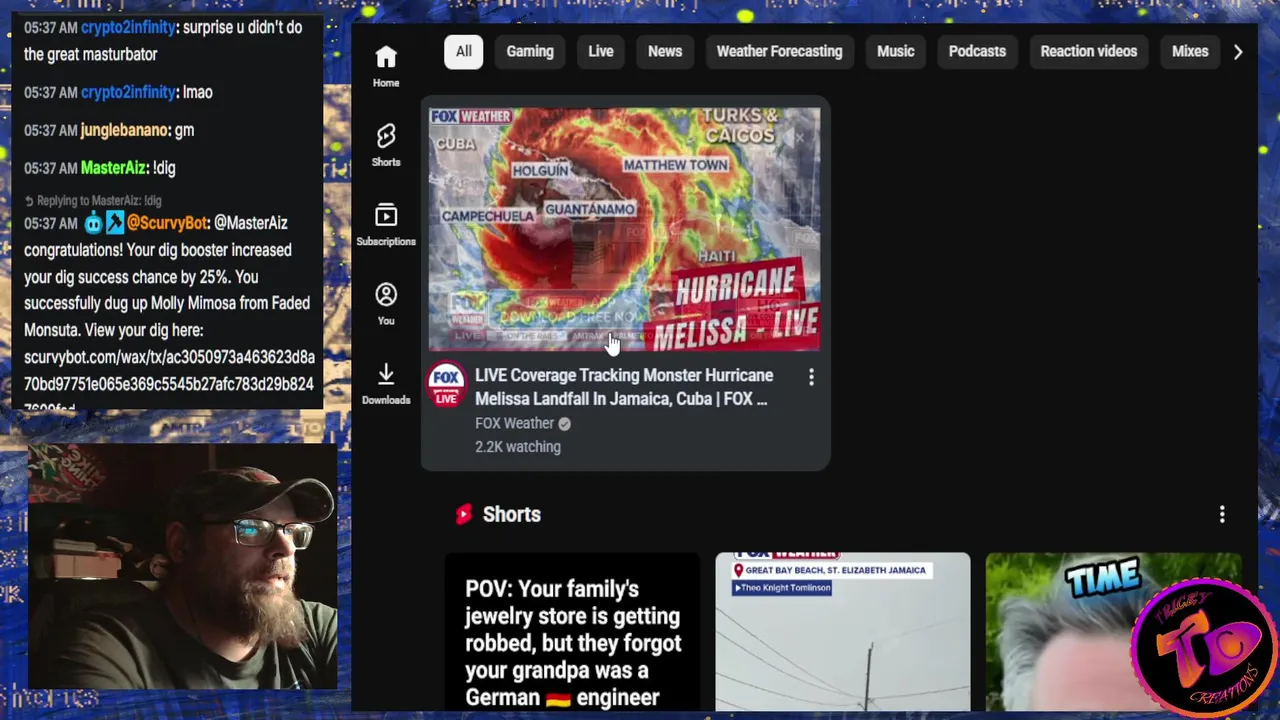Screen dimensions: 1280x720
Task: Open the Great Bay Beach Jamaica short
Action: [842, 632]
